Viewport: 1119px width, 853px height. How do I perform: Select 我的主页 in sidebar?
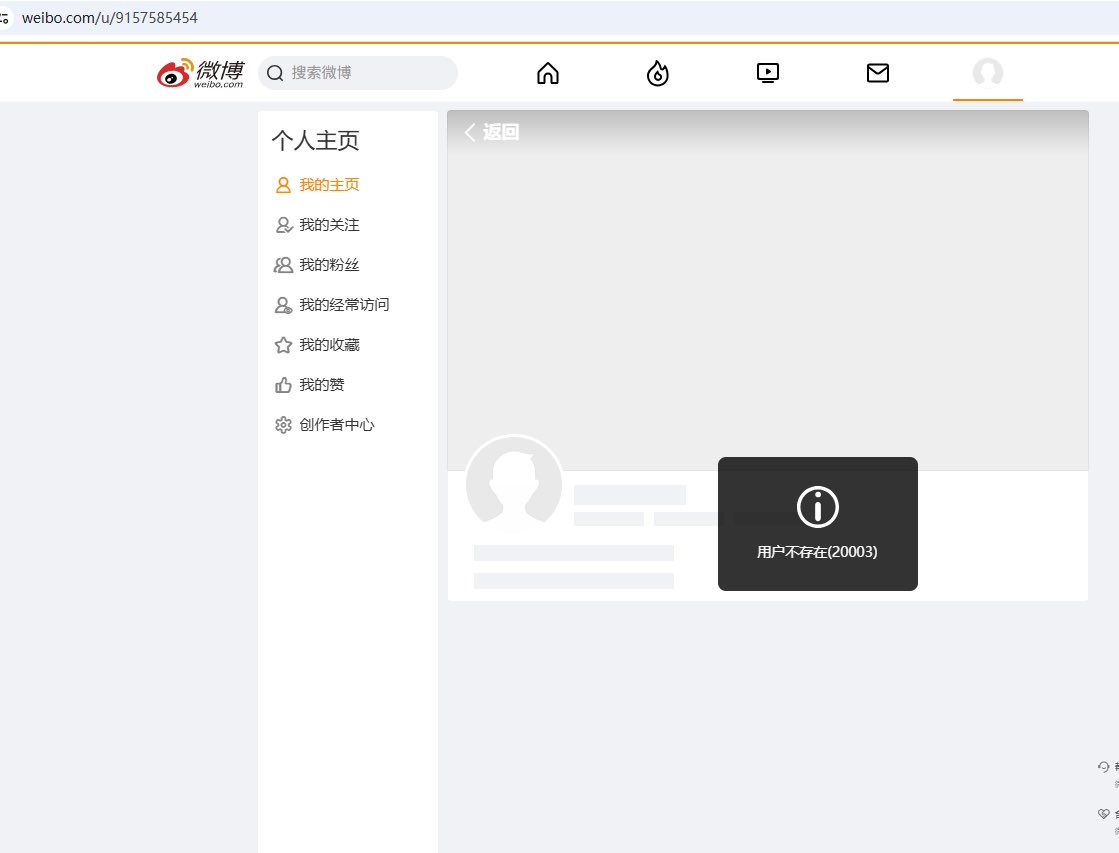pos(328,185)
